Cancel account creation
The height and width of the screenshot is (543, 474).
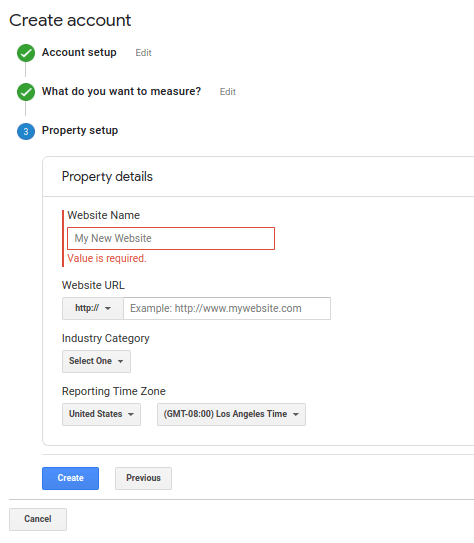(x=38, y=519)
